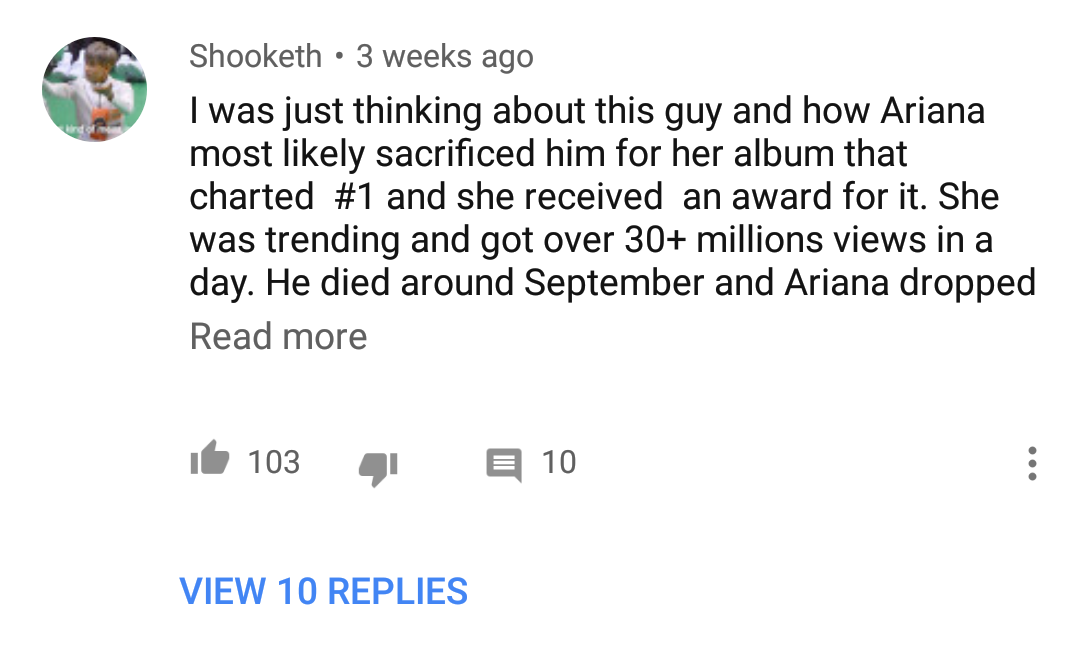Click the line starting 'charted #1'
This screenshot has height=651, width=1080.
(x=594, y=197)
